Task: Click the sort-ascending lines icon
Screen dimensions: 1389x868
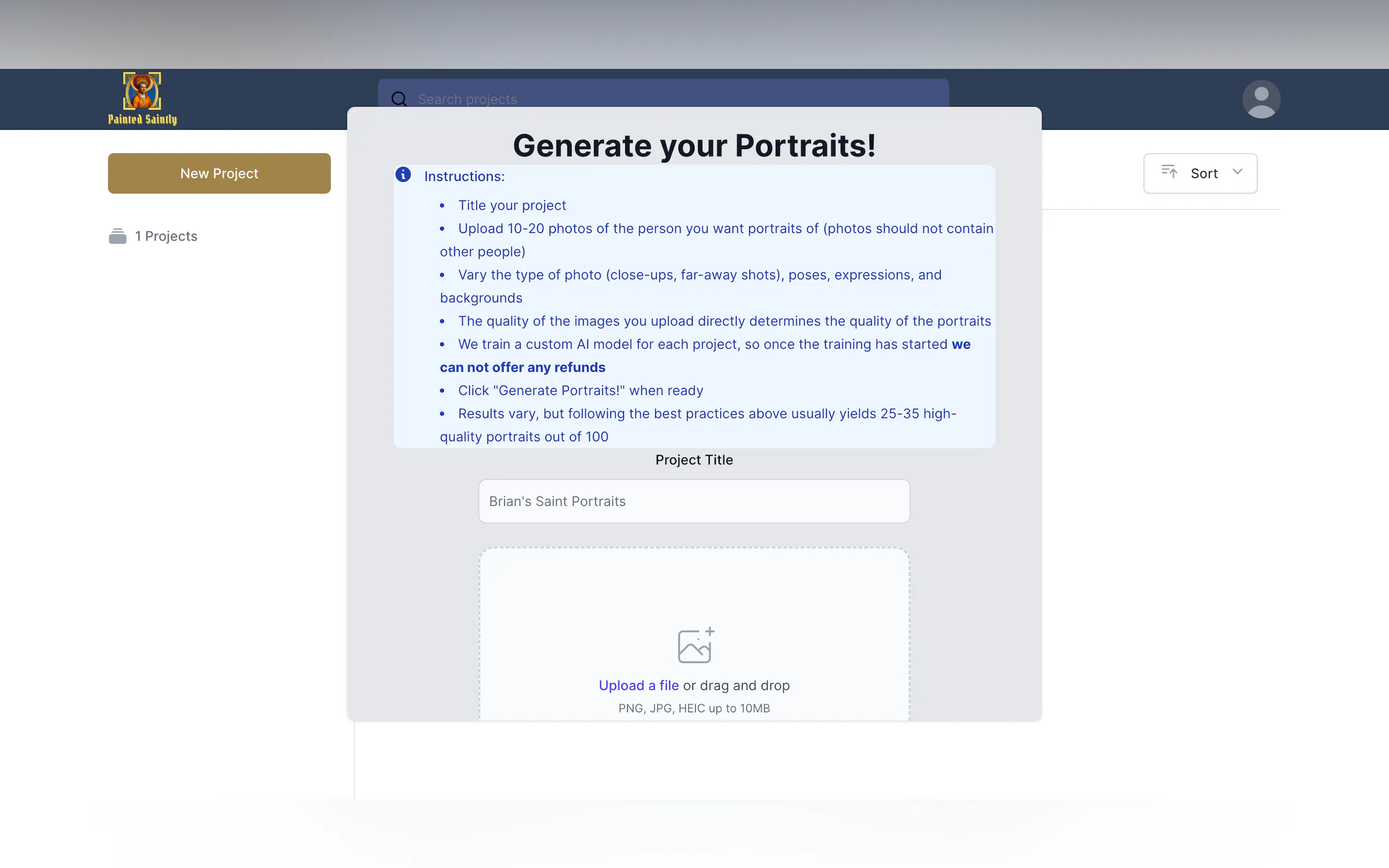Action: coord(1169,172)
